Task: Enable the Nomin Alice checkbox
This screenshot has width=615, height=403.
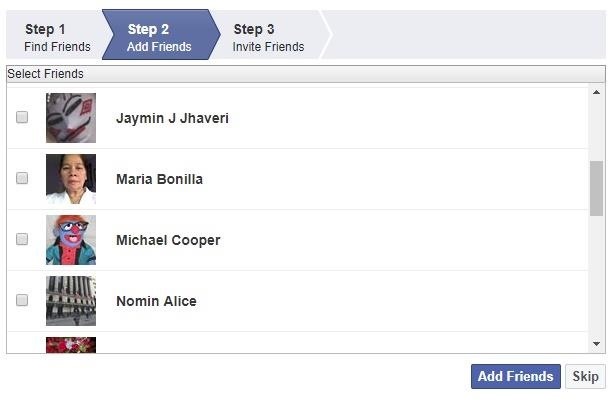Action: pyautogui.click(x=22, y=300)
